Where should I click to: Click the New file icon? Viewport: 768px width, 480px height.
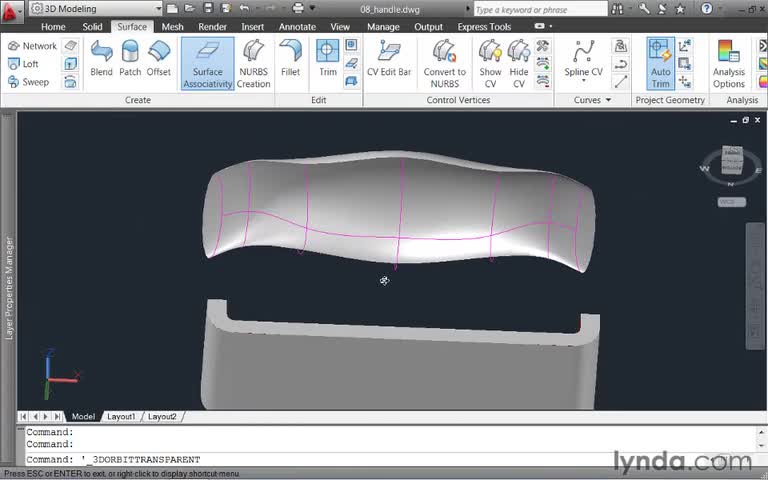[x=172, y=8]
